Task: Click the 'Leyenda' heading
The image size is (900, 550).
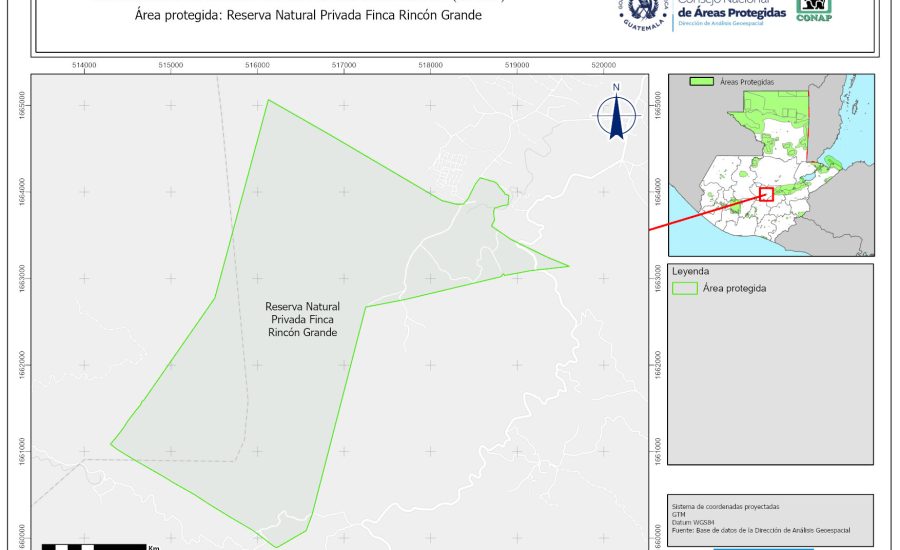Action: click(690, 271)
